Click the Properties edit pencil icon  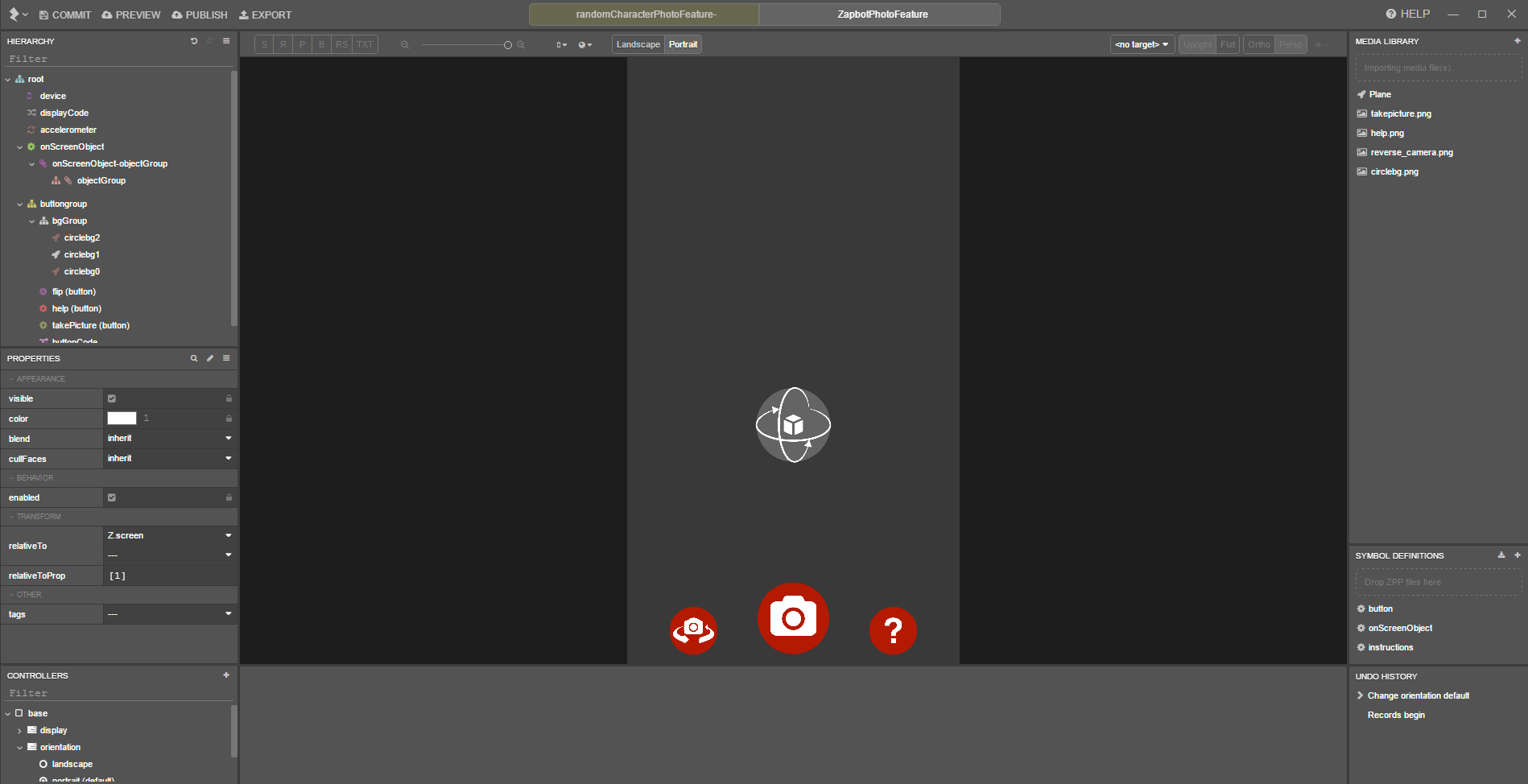210,358
